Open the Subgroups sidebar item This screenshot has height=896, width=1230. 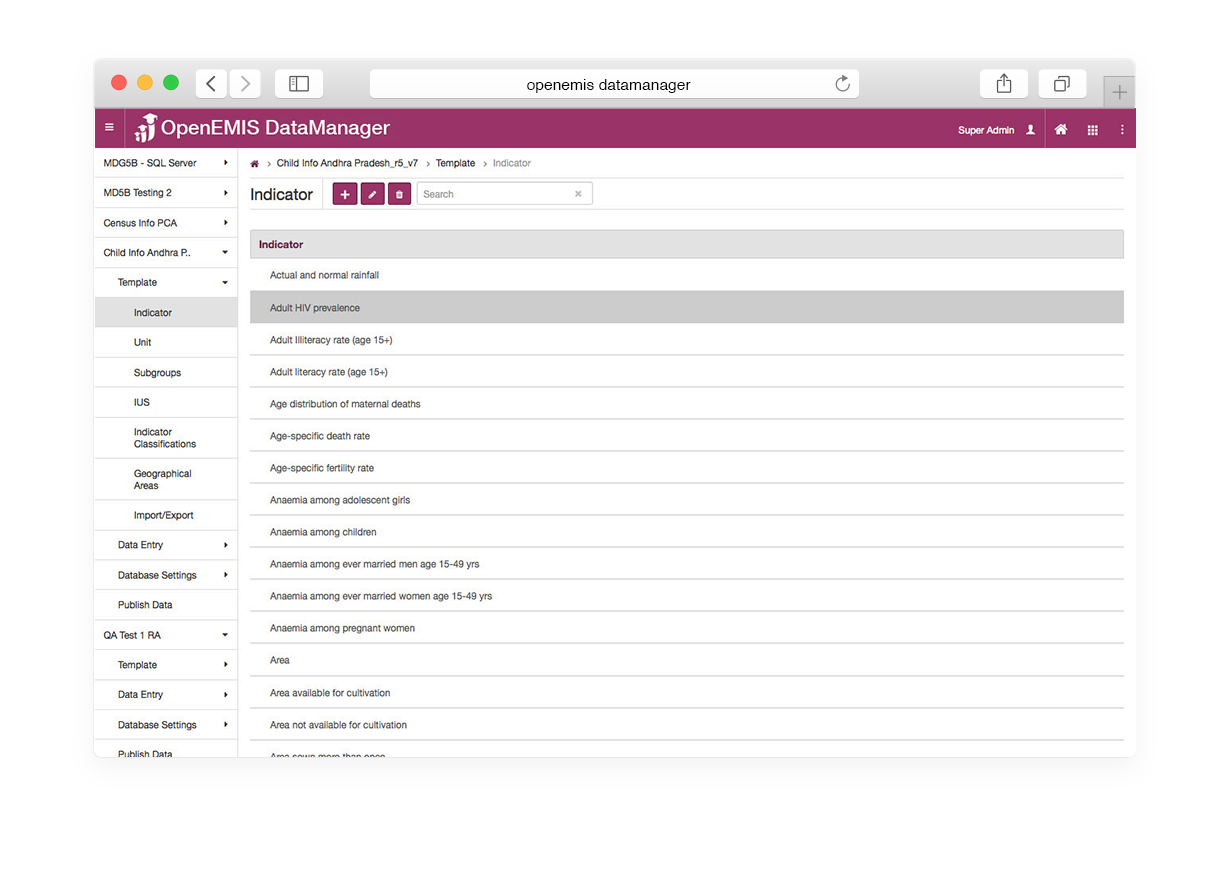[x=166, y=373]
